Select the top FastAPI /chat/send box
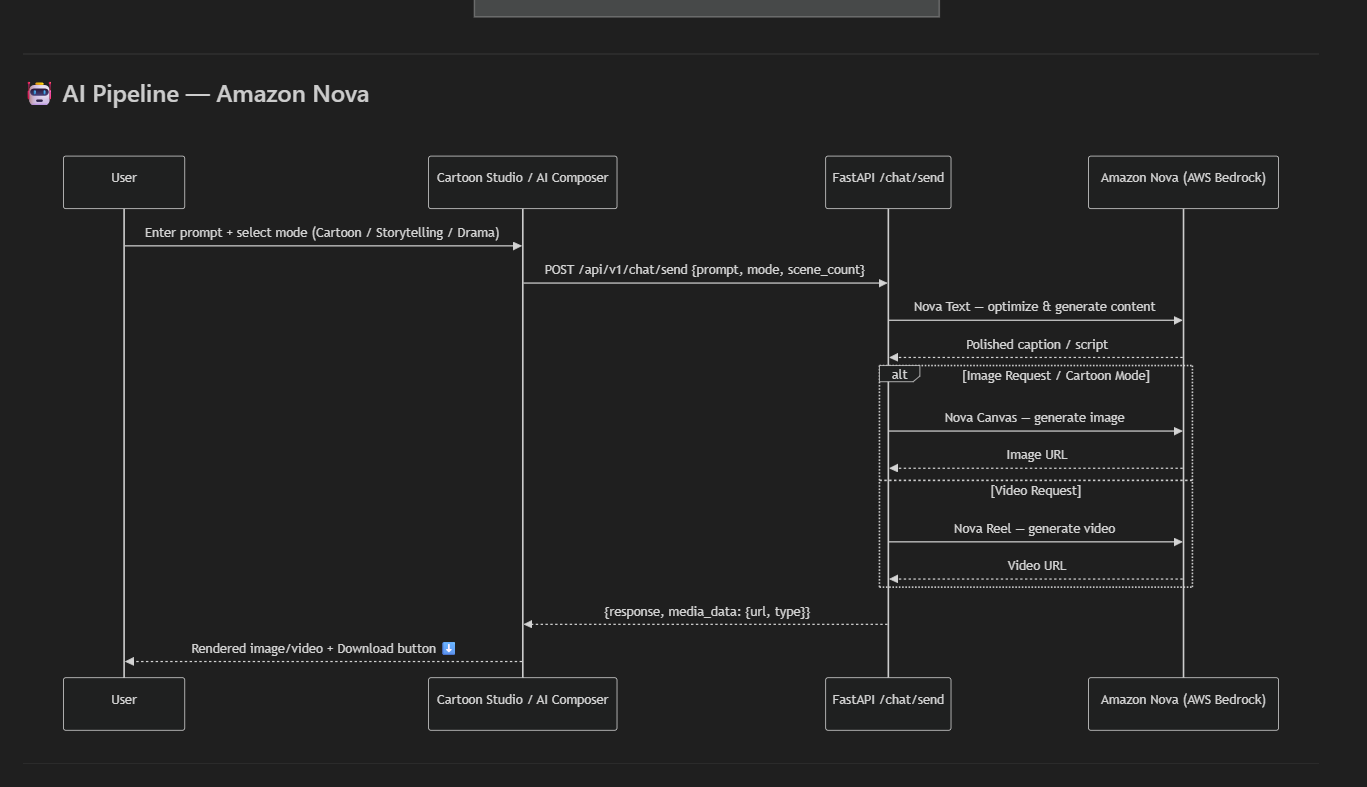 click(x=888, y=182)
